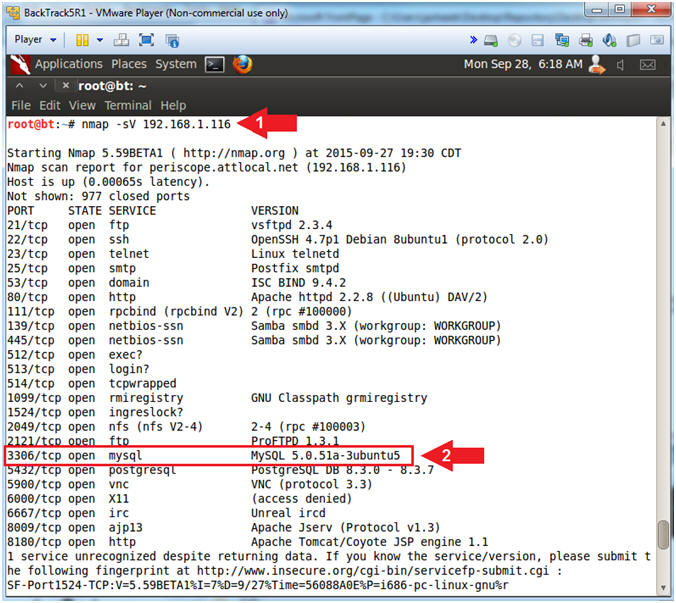
Task: Click the pause virtual machine icon
Action: pos(82,40)
